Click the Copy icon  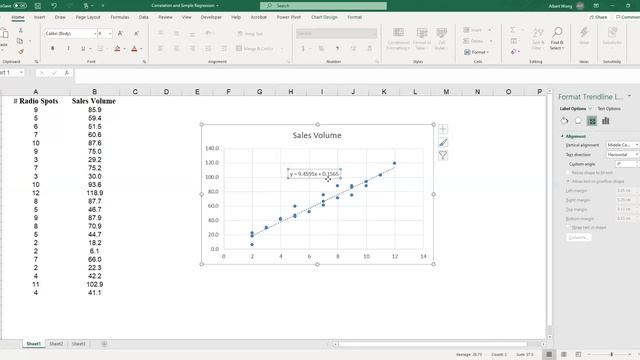tap(20, 41)
